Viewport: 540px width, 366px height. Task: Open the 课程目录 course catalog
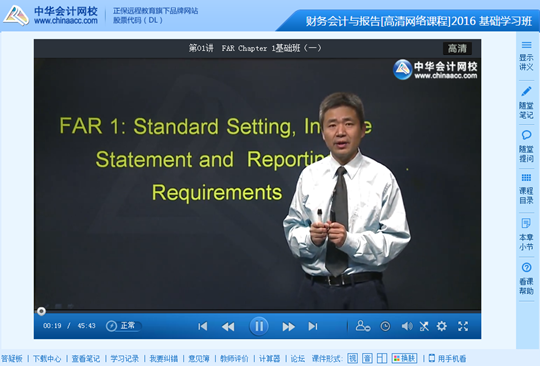click(526, 189)
